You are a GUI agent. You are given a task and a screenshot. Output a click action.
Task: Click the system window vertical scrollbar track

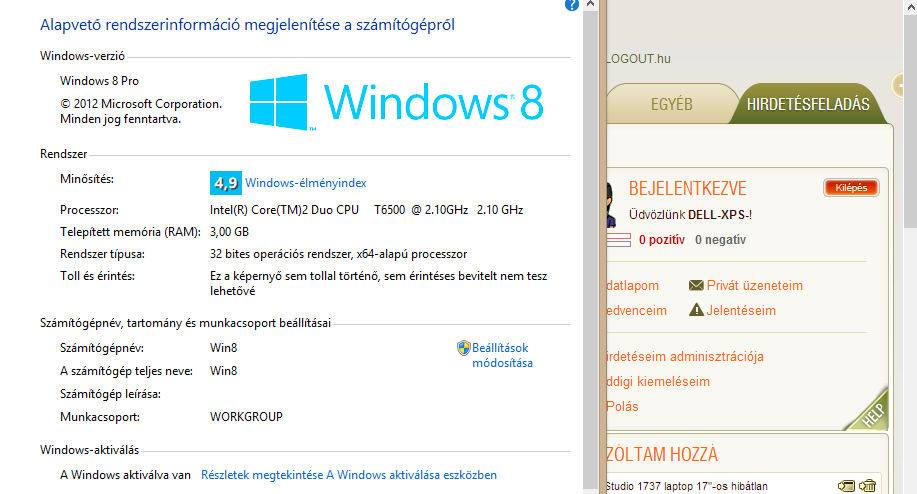point(590,251)
